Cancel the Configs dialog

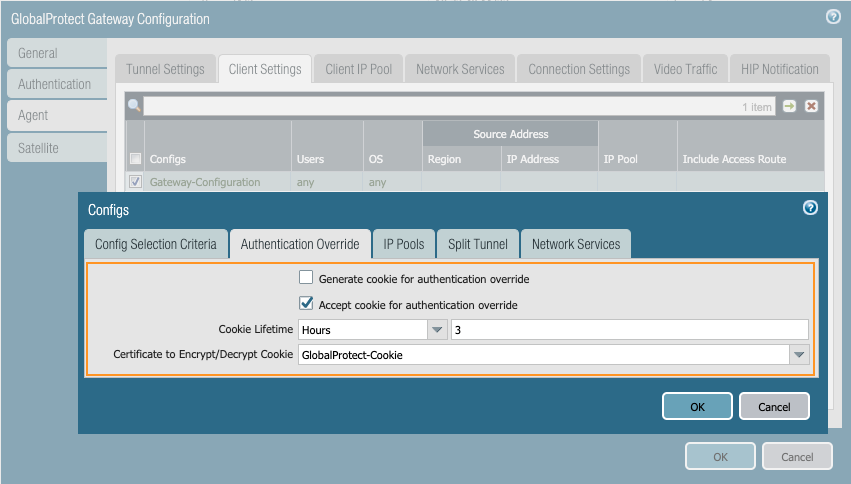point(774,406)
